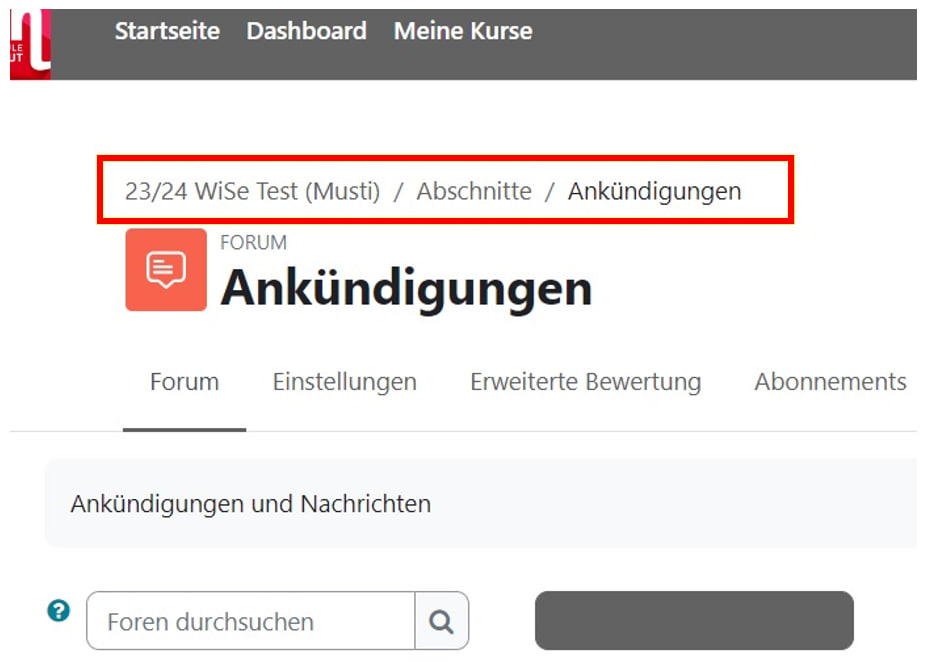The height and width of the screenshot is (662, 925).
Task: Click the red Moodle site logo
Action: tap(30, 44)
